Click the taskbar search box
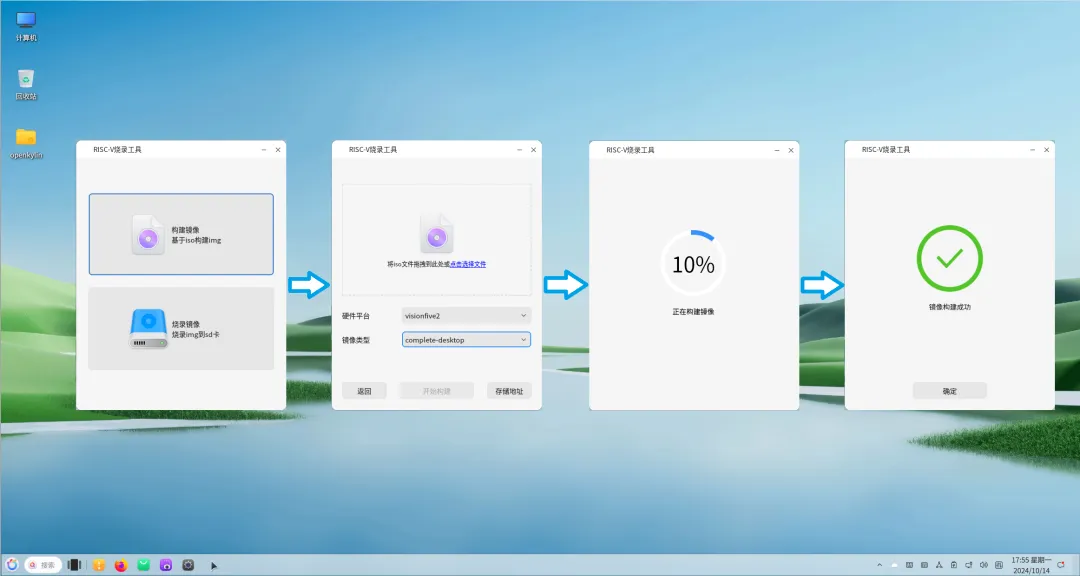This screenshot has width=1080, height=576. [44, 565]
